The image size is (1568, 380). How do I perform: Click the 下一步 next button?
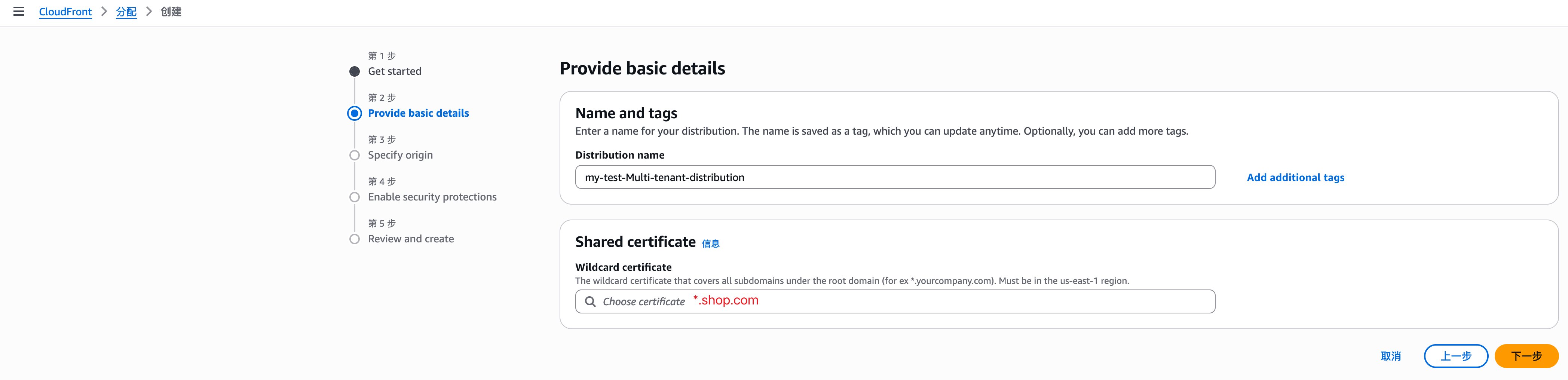(1526, 356)
